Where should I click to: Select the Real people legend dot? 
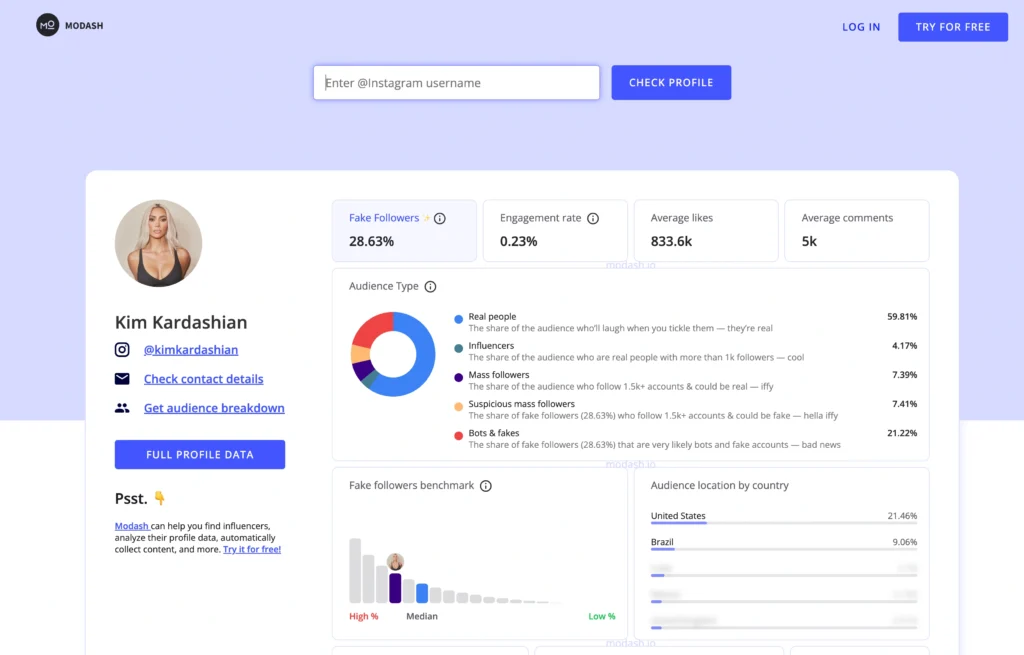coord(458,316)
